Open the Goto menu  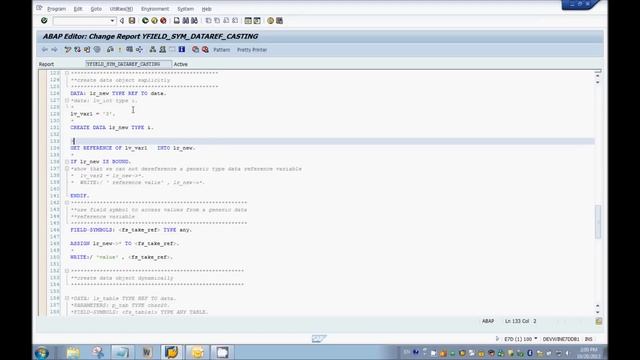96,9
